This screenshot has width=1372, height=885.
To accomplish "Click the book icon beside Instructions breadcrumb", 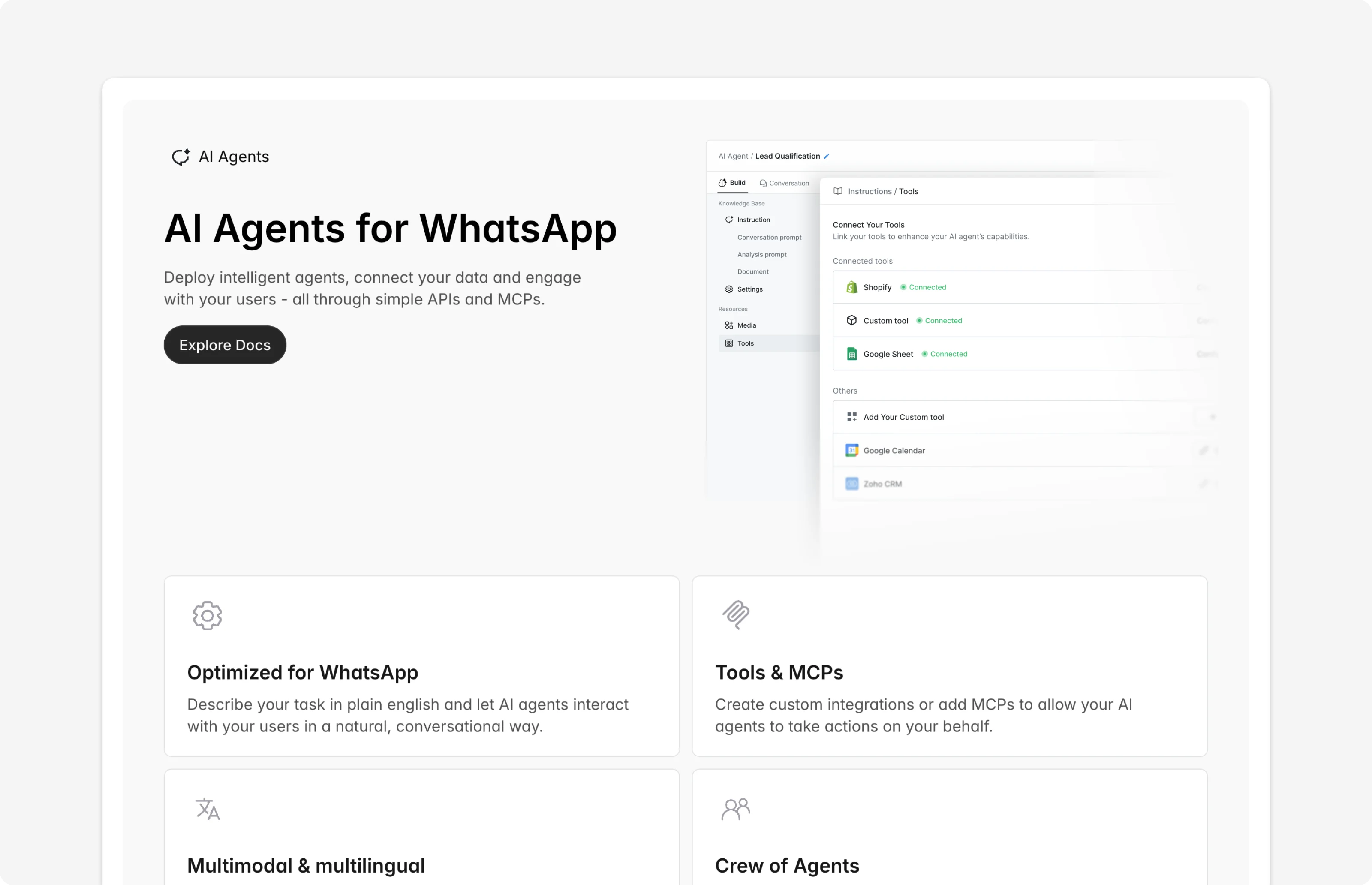I will 838,191.
